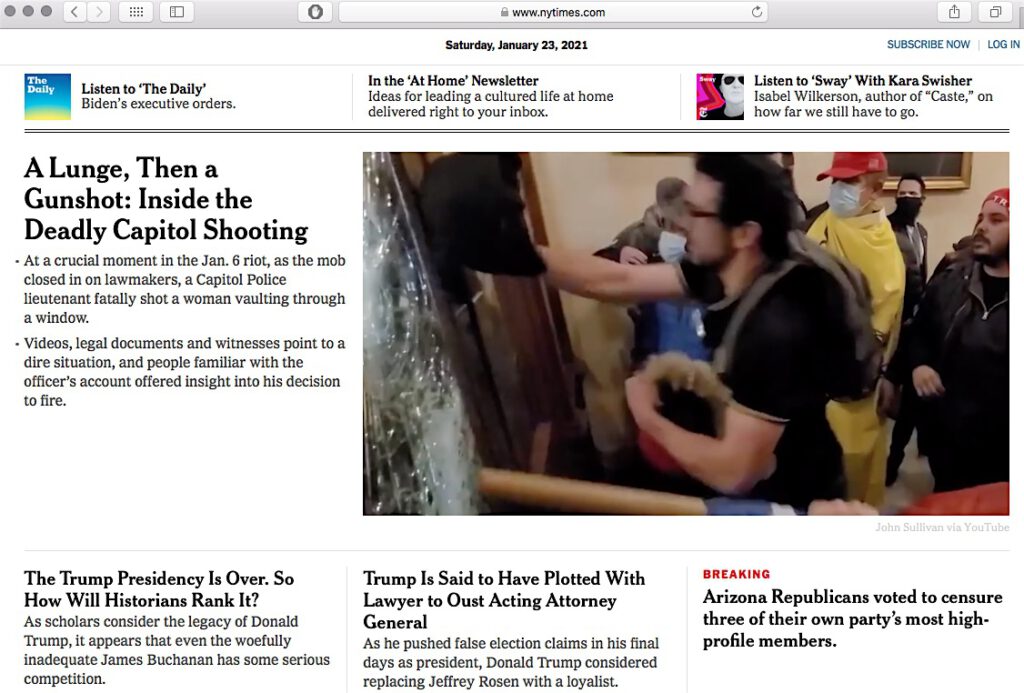Click 'As scholars consider the legacy' summary
The image size is (1024, 693).
177,650
